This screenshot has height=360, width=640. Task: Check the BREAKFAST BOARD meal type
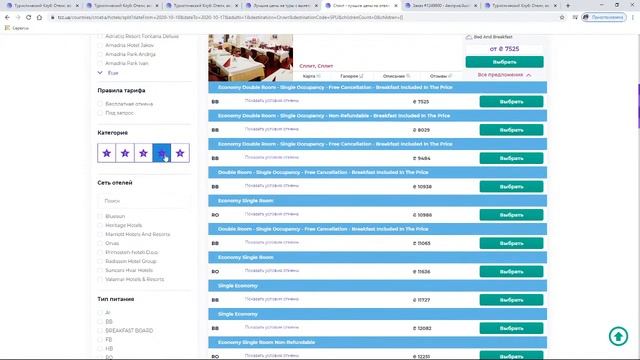pos(100,331)
